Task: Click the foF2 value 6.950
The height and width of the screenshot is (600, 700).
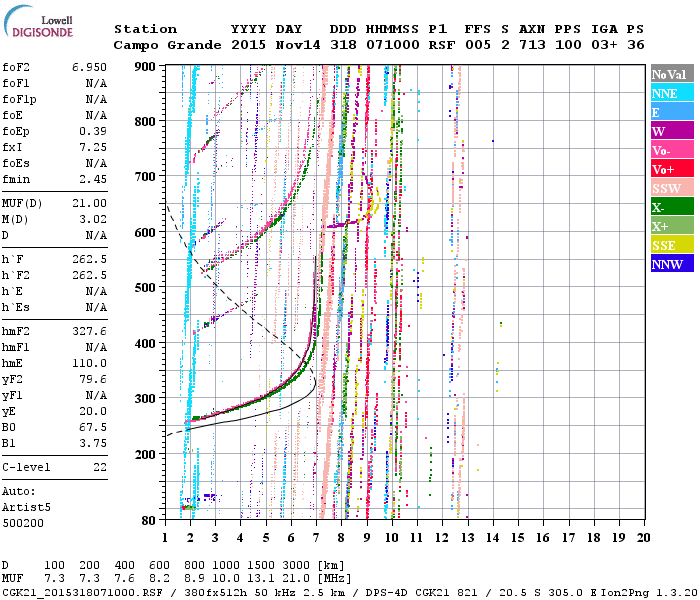Action: tap(89, 67)
